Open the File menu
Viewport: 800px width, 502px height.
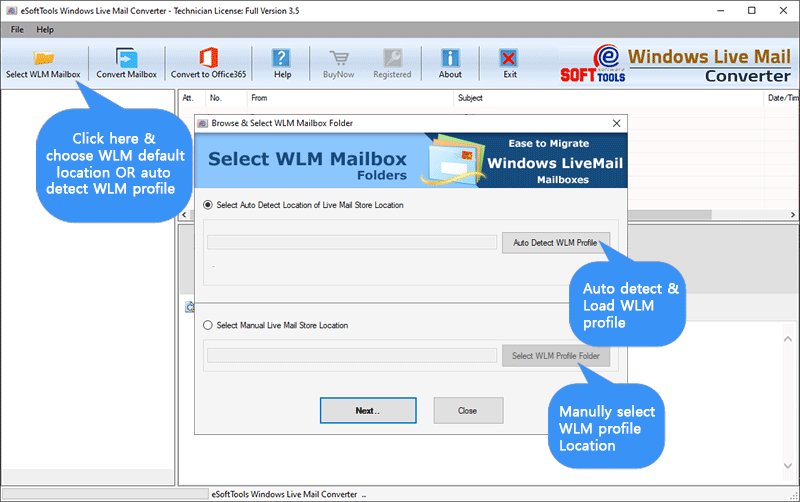coord(17,30)
